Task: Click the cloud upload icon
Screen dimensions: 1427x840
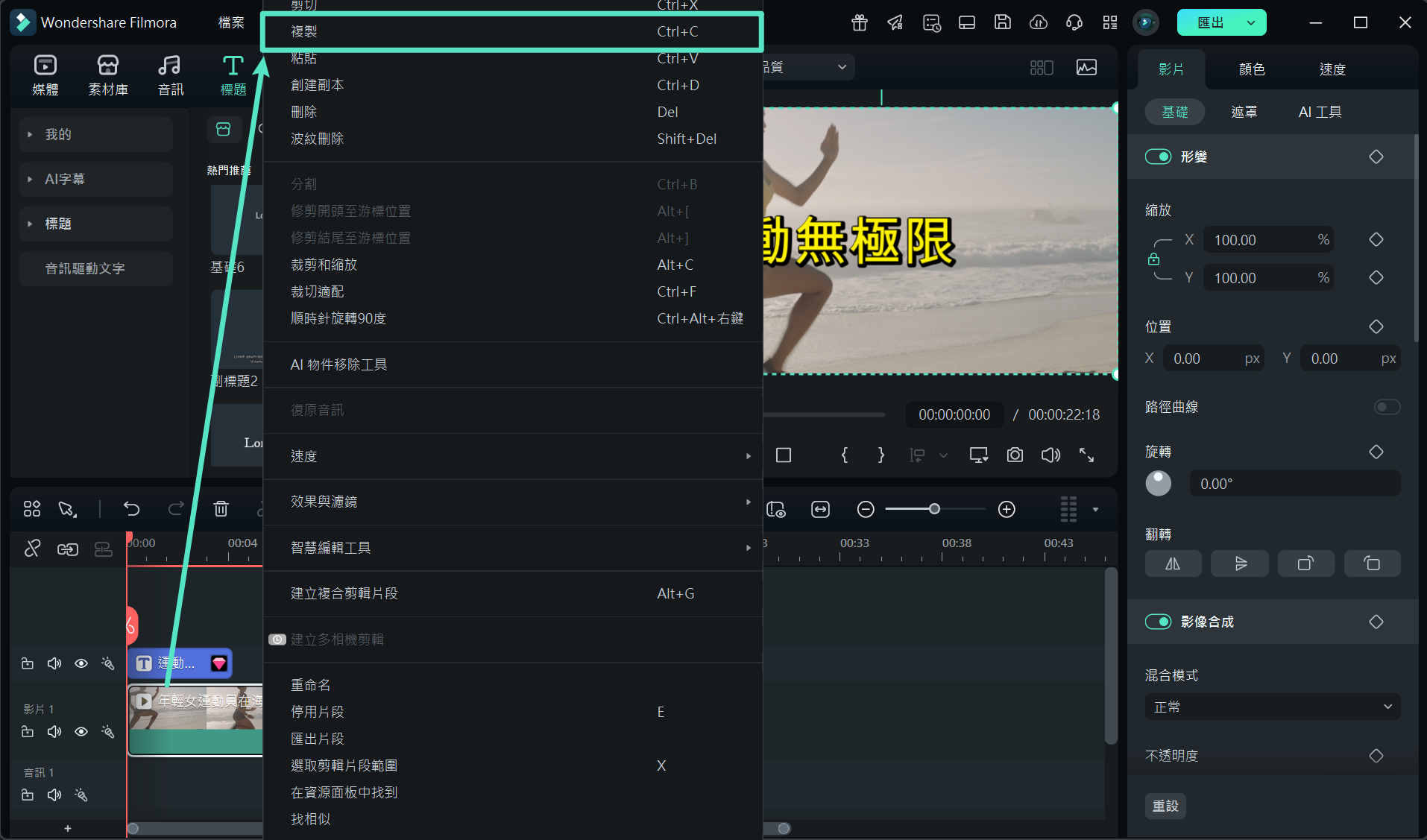Action: pyautogui.click(x=1039, y=22)
